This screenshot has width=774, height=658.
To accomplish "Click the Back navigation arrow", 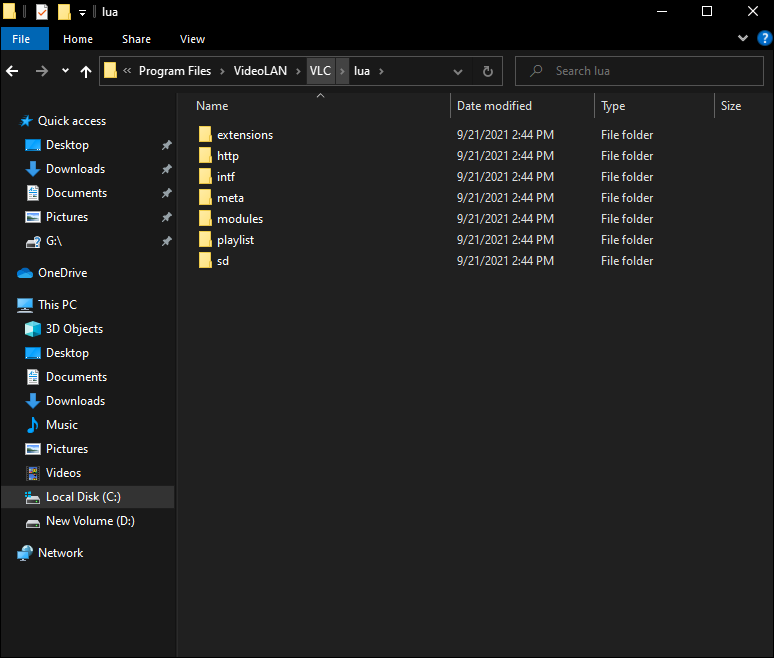I will (13, 71).
